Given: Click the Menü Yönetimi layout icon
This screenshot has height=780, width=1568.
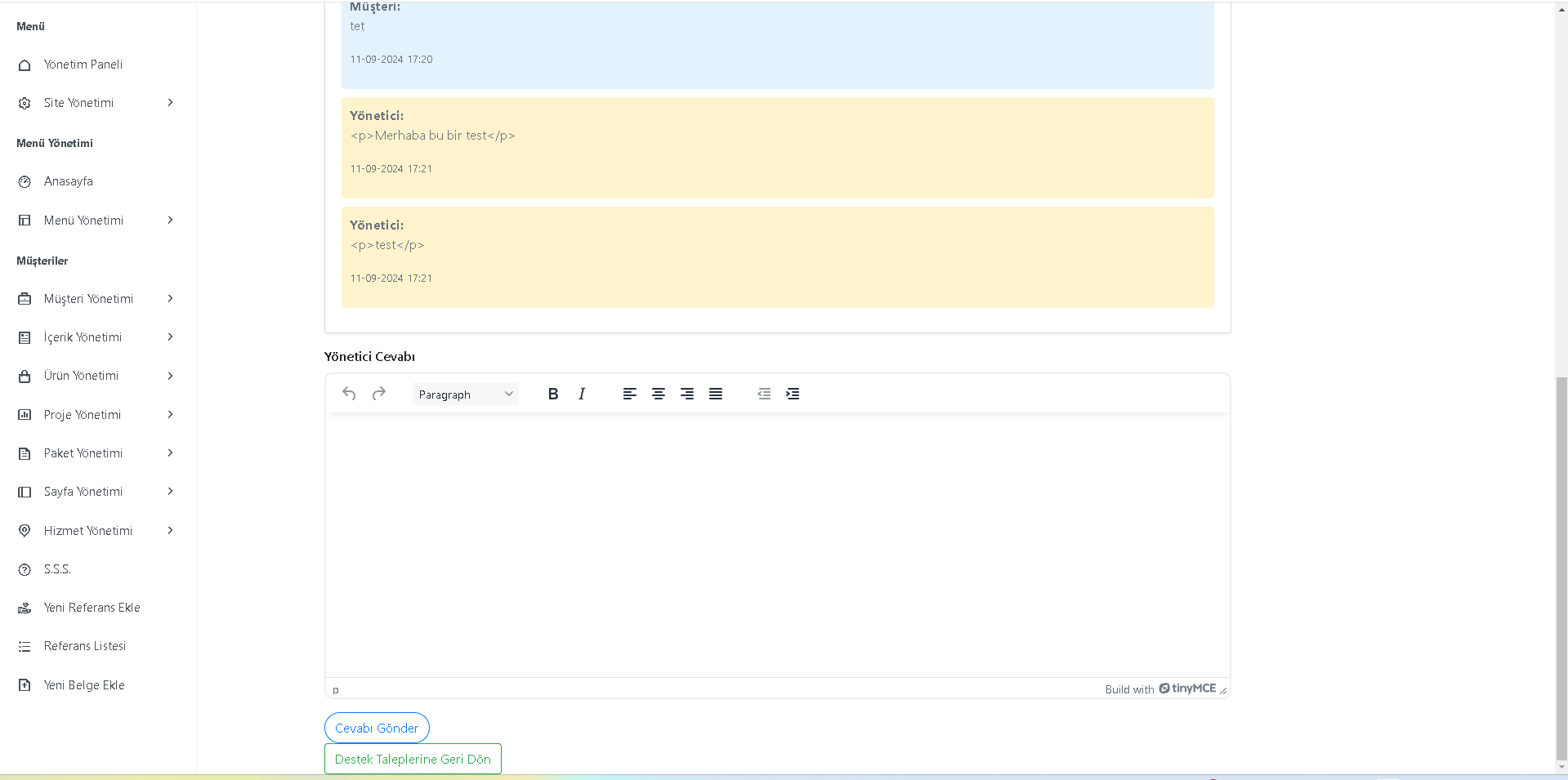Looking at the screenshot, I should 25,221.
